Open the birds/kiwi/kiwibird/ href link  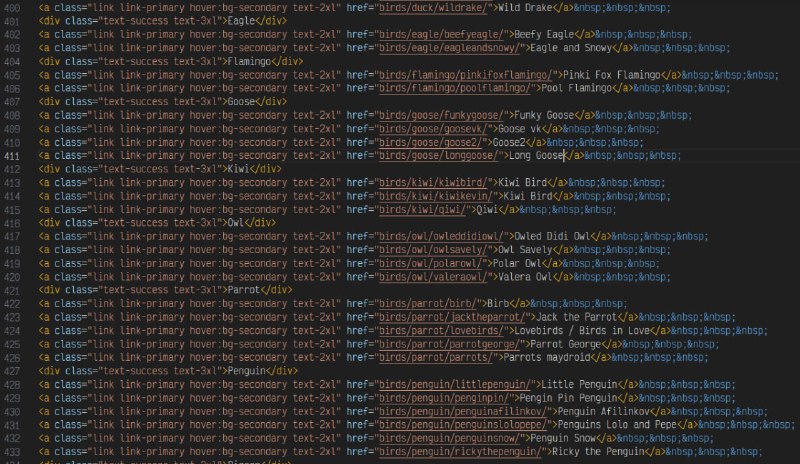coord(433,183)
